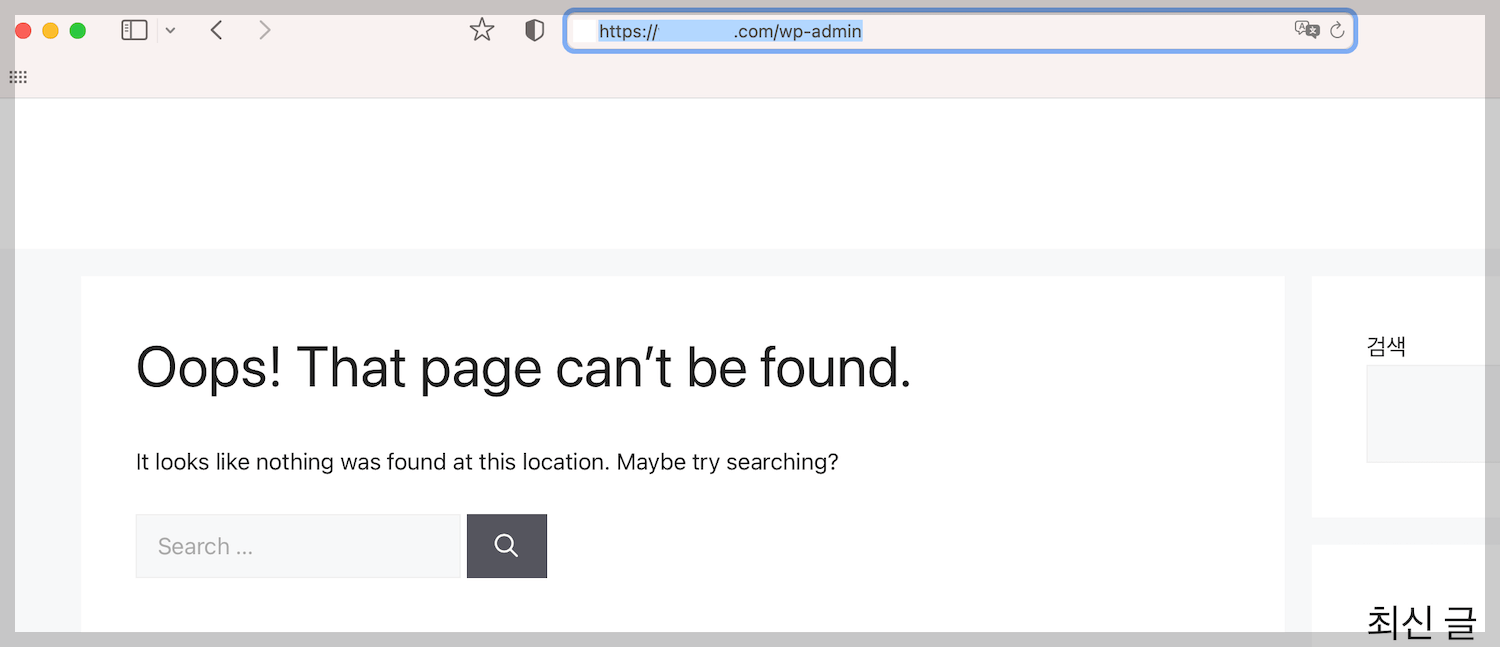Click the dark magnifier search button
The width and height of the screenshot is (1500, 647).
point(507,546)
